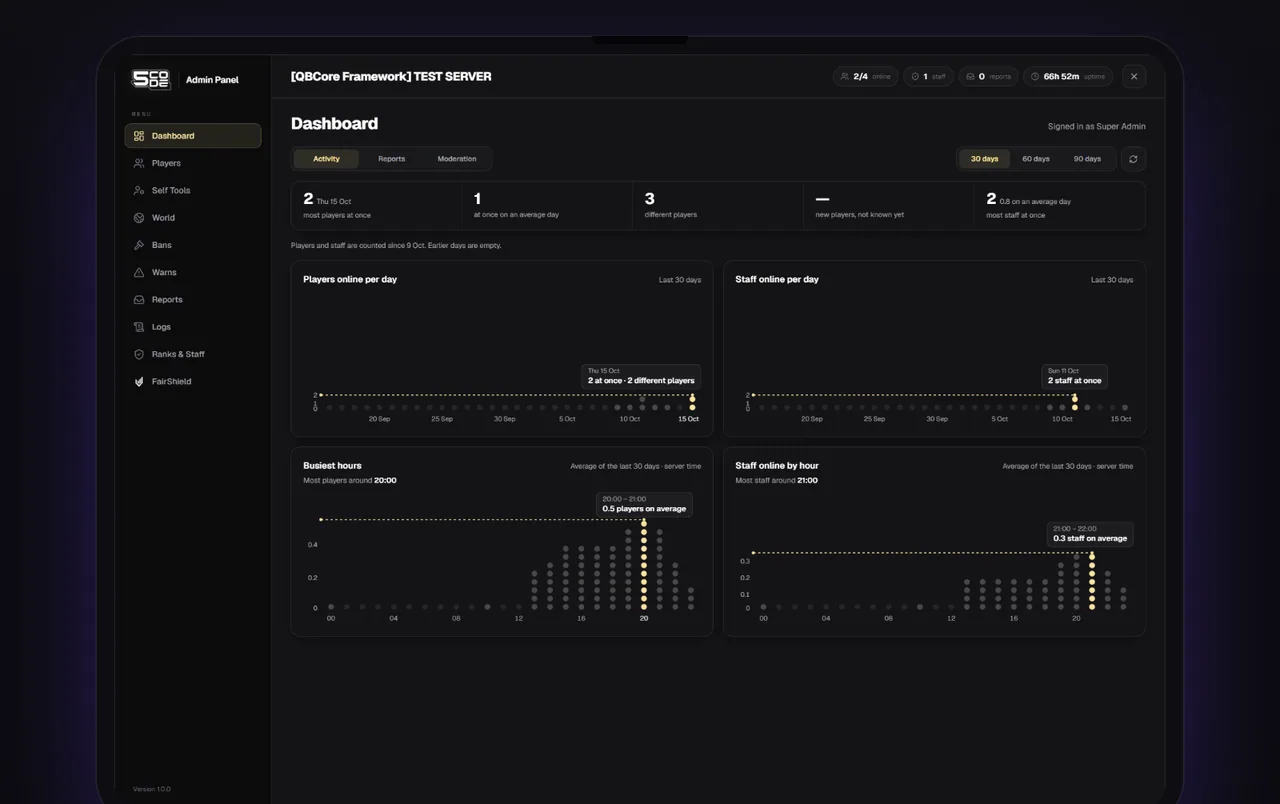Open Bans with the hammer icon
Image resolution: width=1280 pixels, height=804 pixels.
139,245
